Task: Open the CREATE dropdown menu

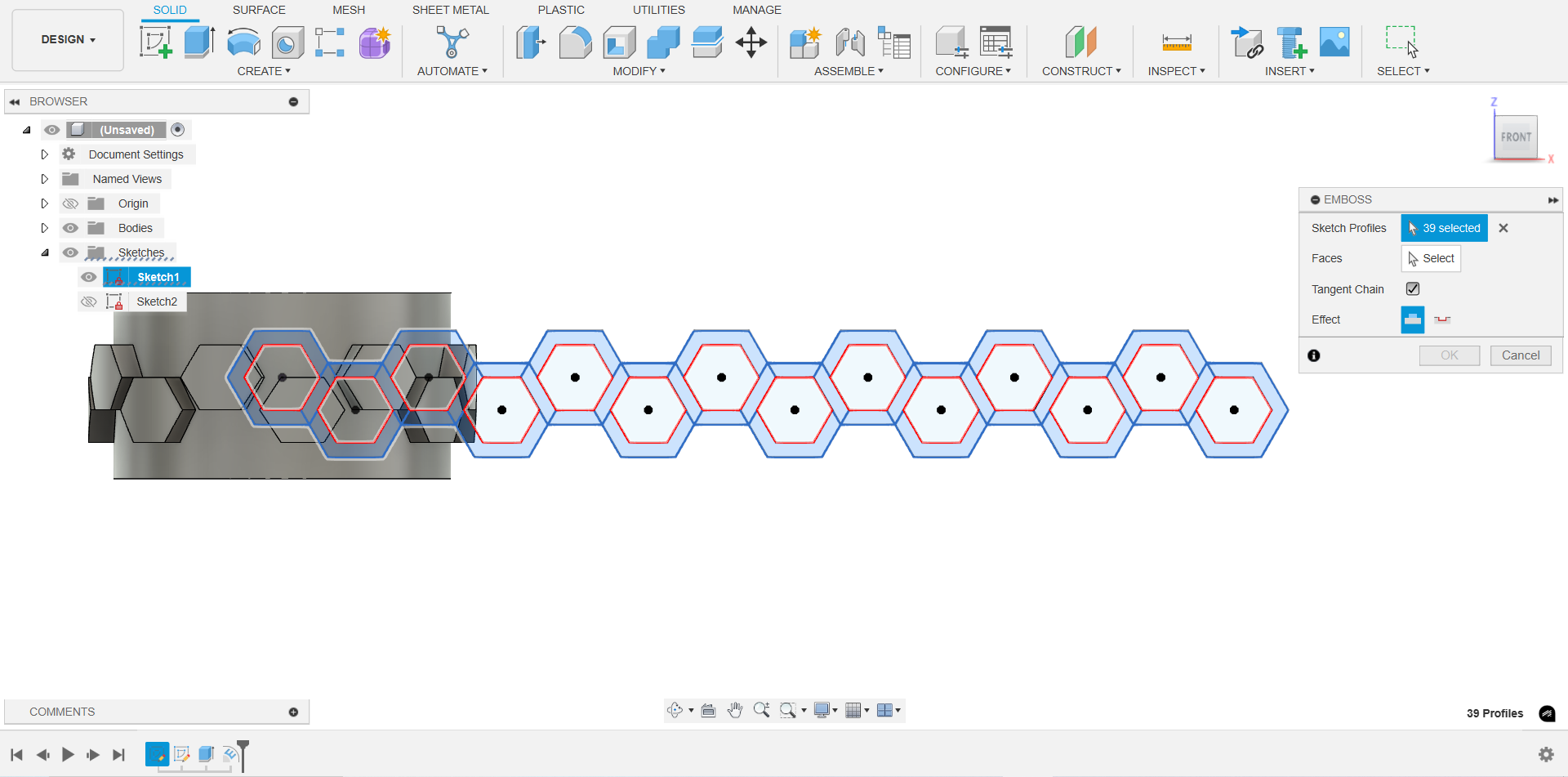Action: (x=264, y=71)
